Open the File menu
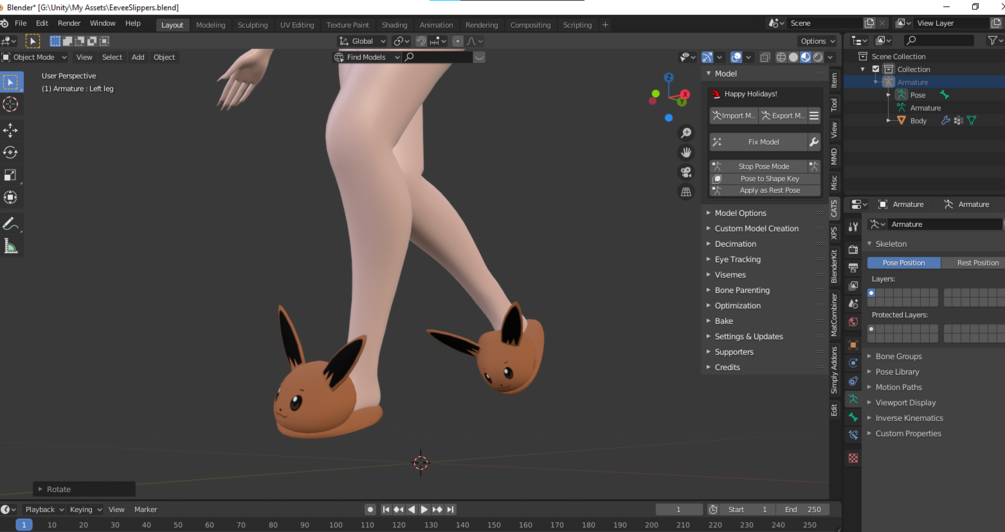This screenshot has height=532, width=1005. [21, 23]
